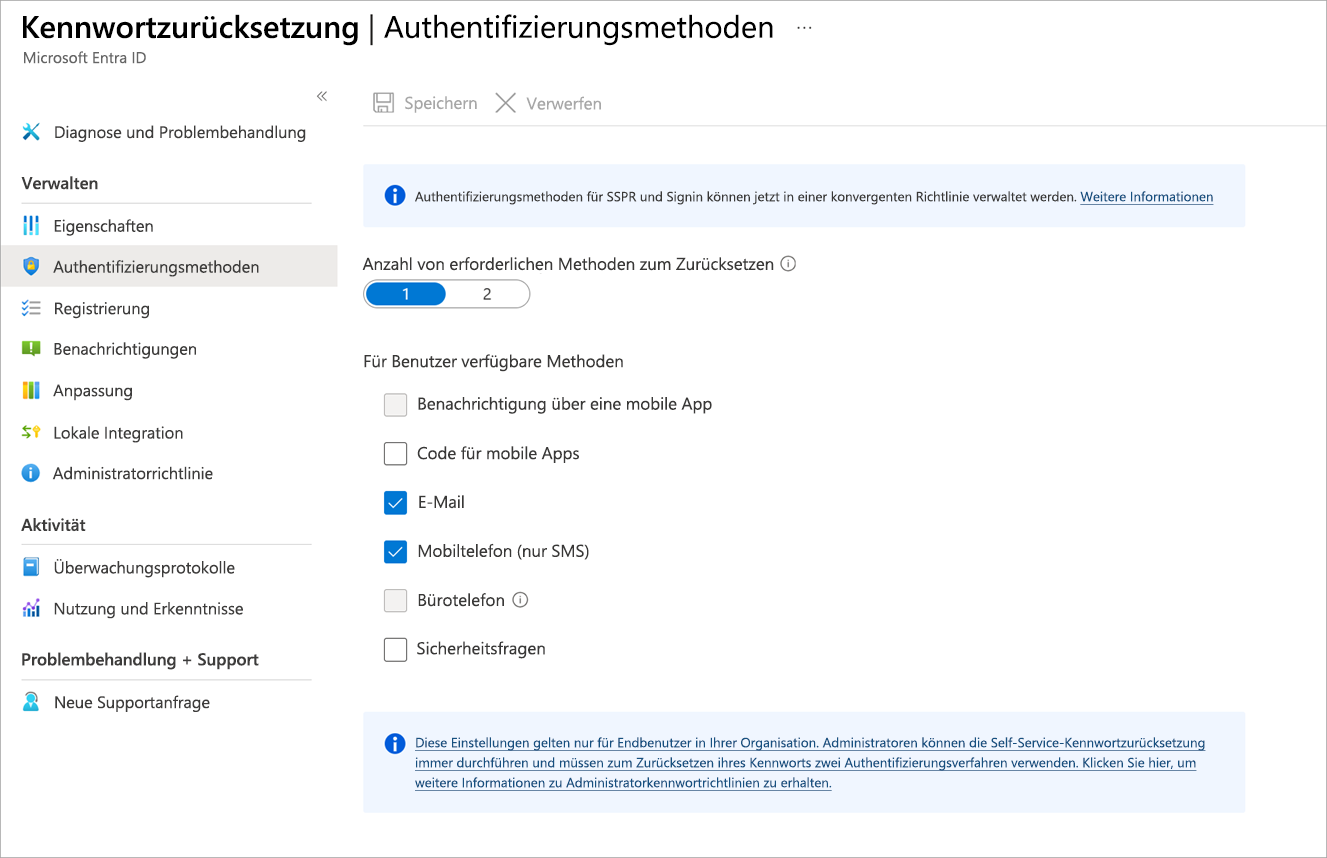Check Benachrichtigung über eine mobile App

coord(396,404)
